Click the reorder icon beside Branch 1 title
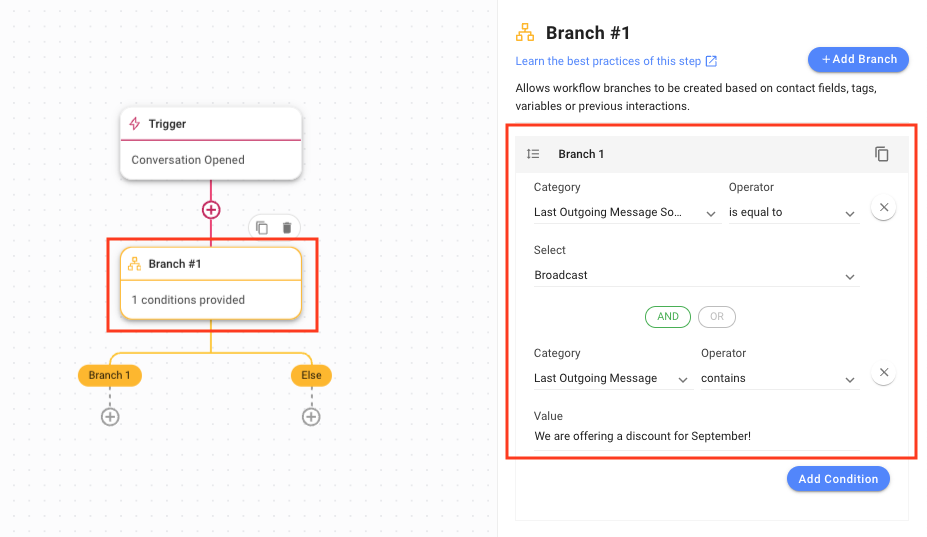This screenshot has width=927, height=537. pyautogui.click(x=534, y=154)
